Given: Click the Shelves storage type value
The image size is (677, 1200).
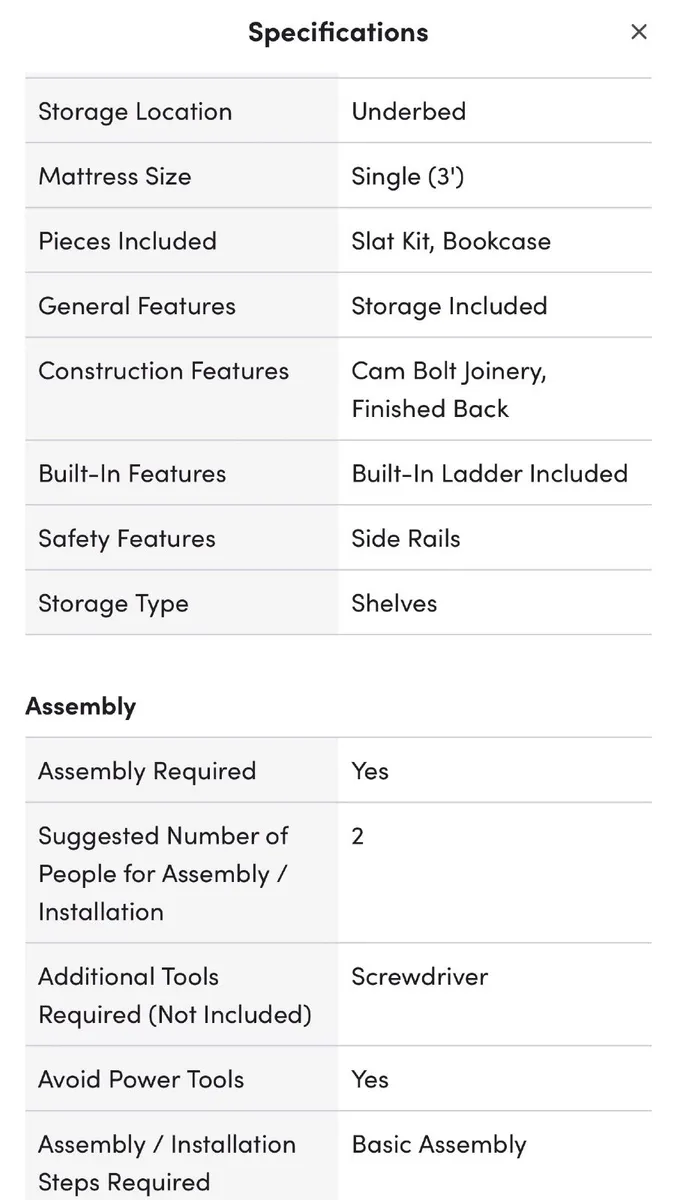Looking at the screenshot, I should tap(394, 603).
